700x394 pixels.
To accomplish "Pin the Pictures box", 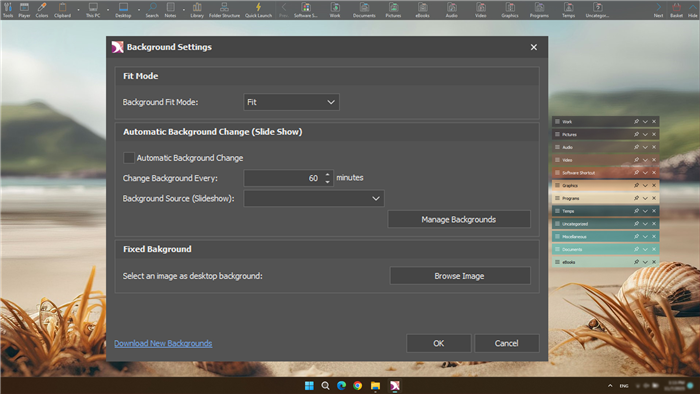I will (x=636, y=134).
